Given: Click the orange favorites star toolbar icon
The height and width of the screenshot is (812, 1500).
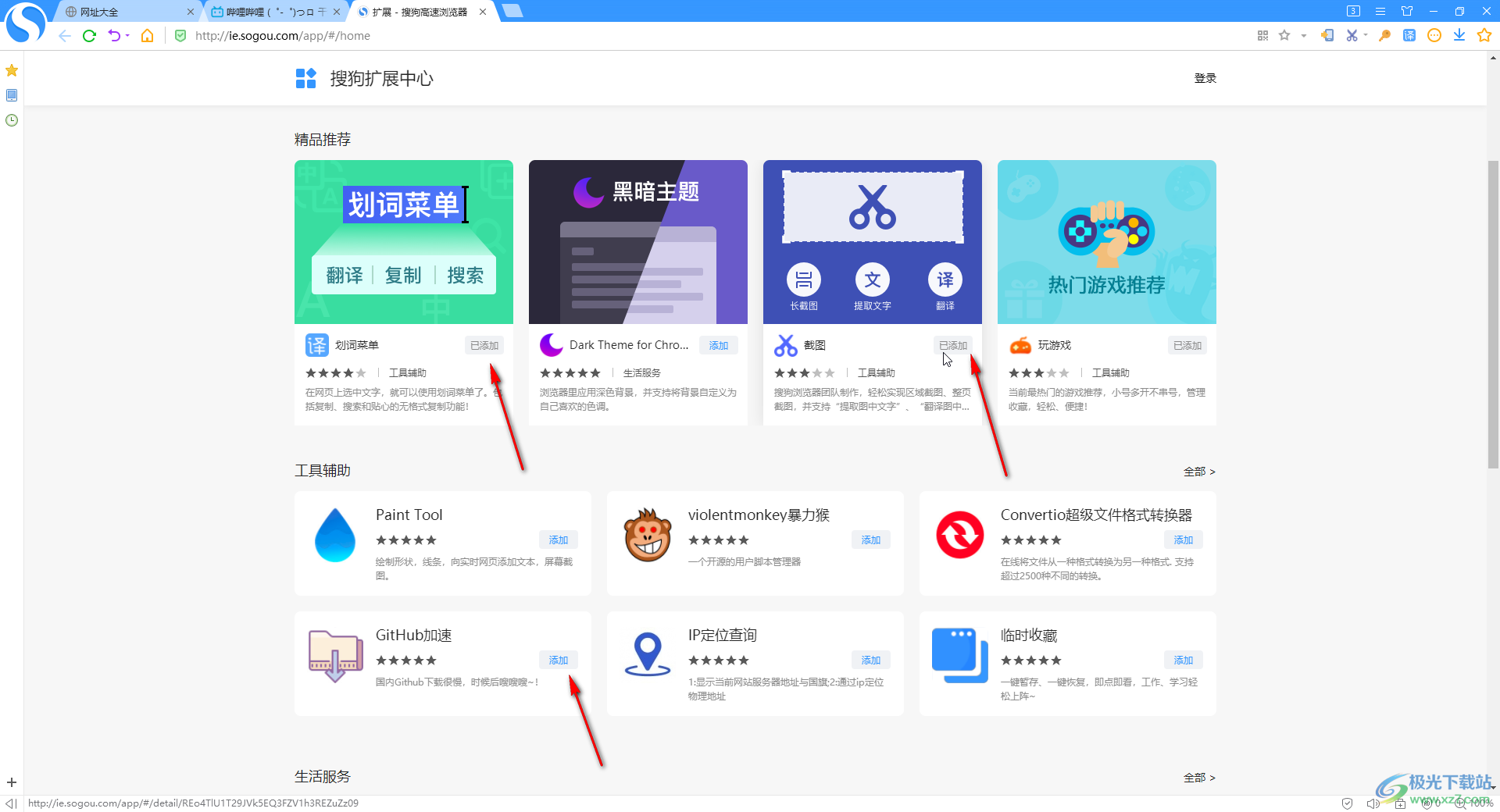Looking at the screenshot, I should coord(1484,36).
